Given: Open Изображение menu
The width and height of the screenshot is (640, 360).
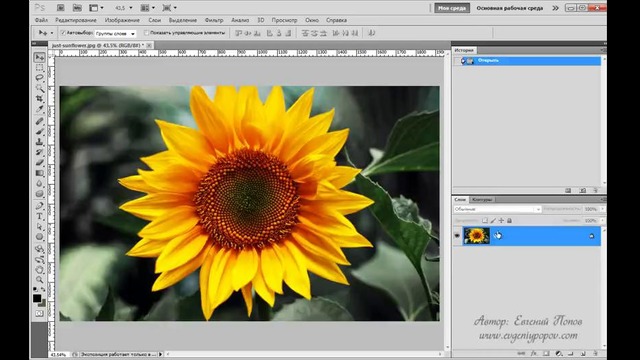Looking at the screenshot, I should 122,20.
